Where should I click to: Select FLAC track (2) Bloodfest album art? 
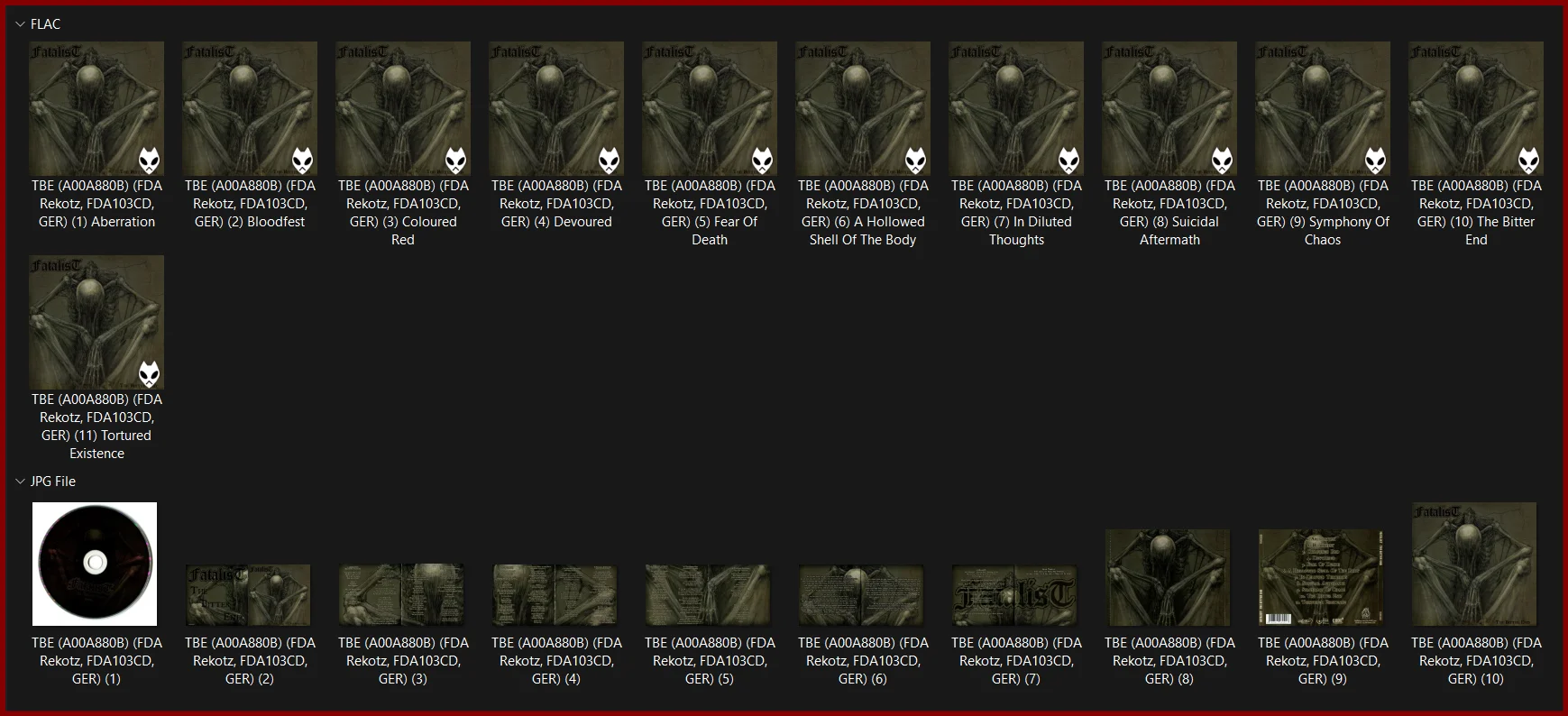click(250, 108)
